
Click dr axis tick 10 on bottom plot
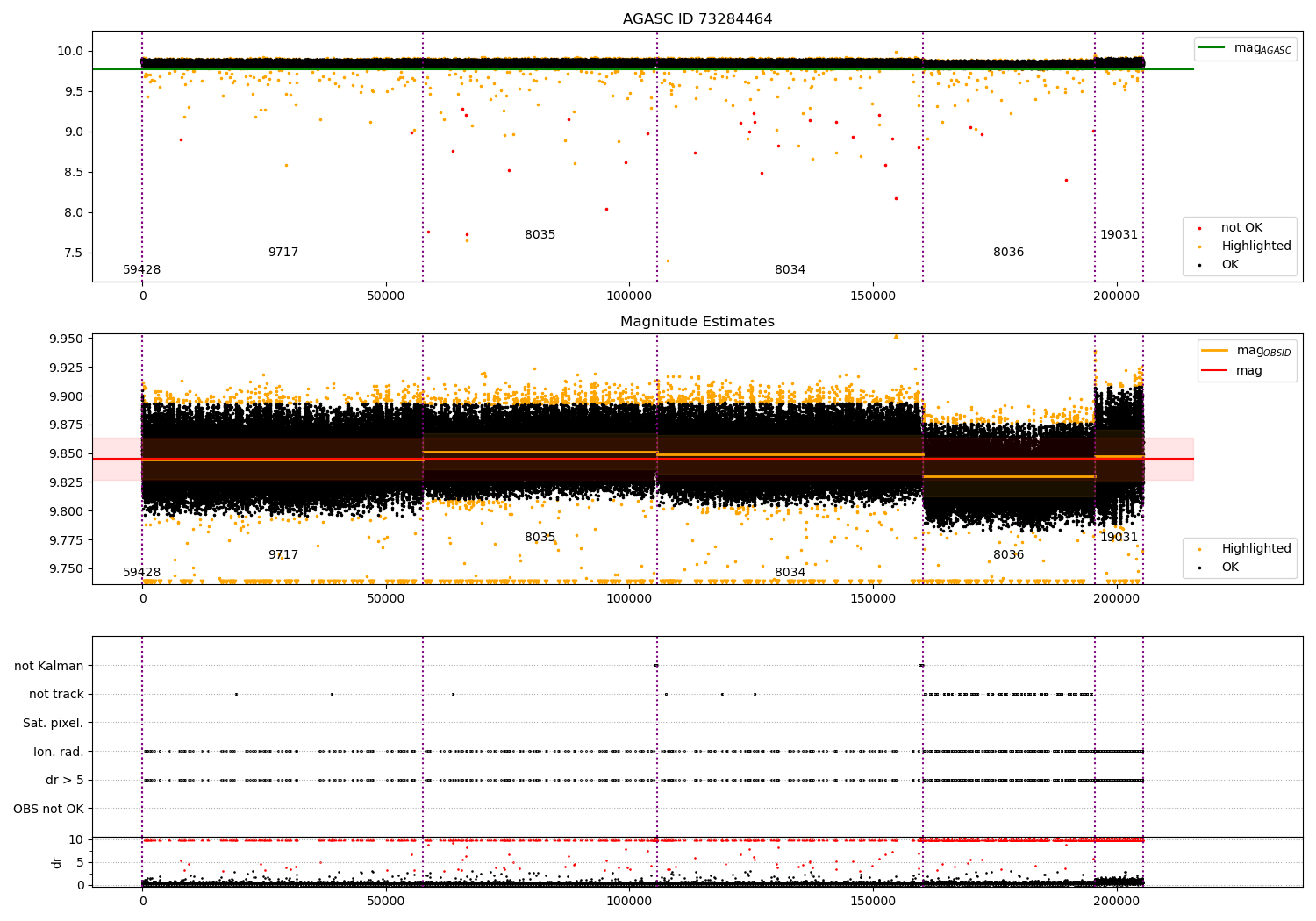coord(77,840)
